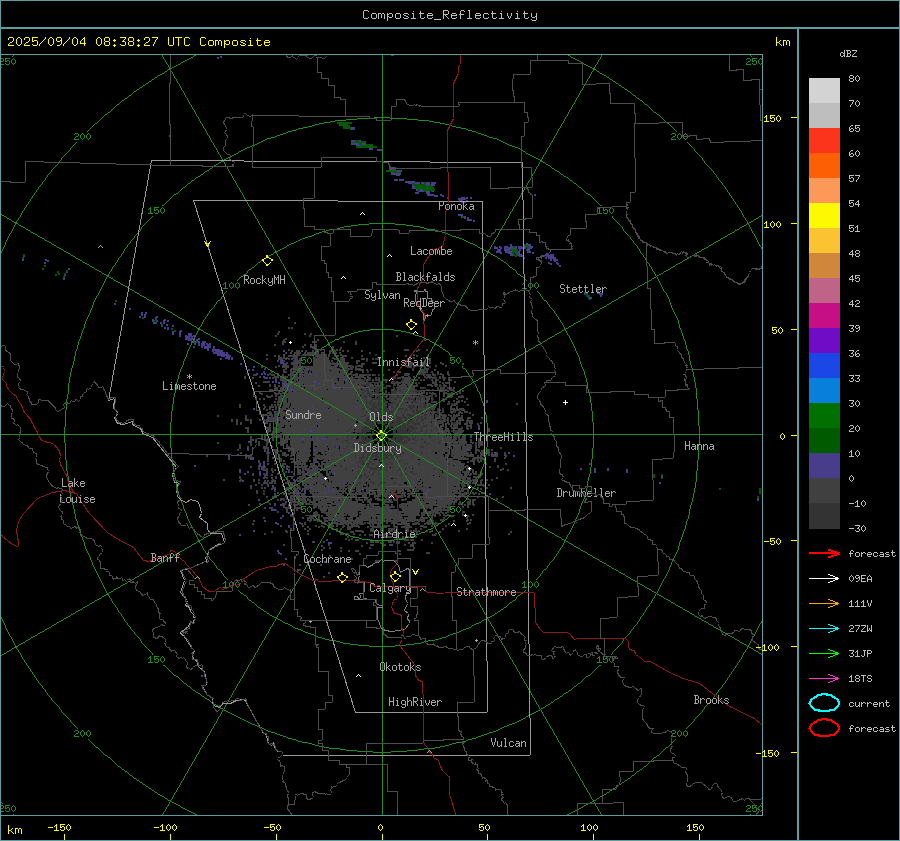Click the cyan 27ZW arrow in legend

[x=824, y=629]
